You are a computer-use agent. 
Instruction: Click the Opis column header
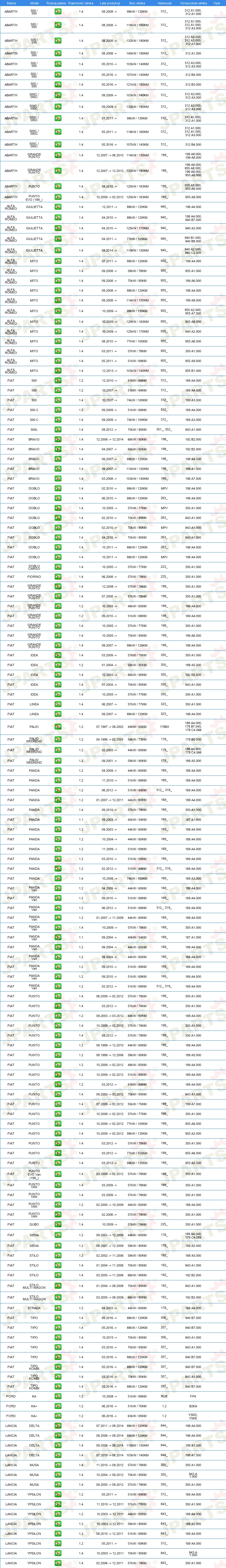click(x=217, y=3)
